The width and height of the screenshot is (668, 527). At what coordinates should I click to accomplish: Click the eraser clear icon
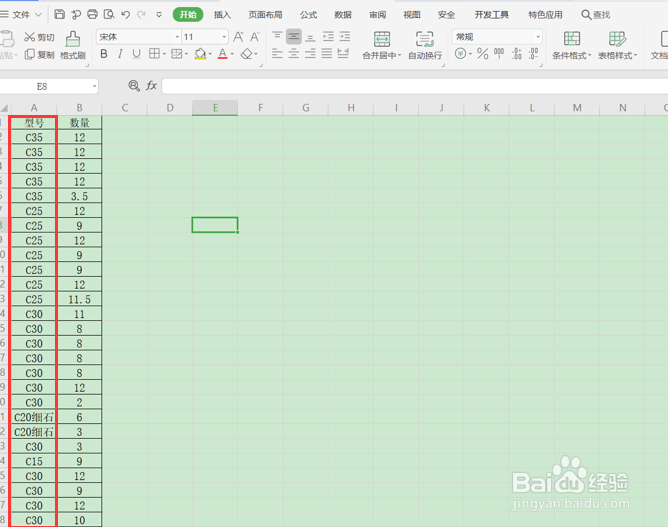(x=246, y=54)
